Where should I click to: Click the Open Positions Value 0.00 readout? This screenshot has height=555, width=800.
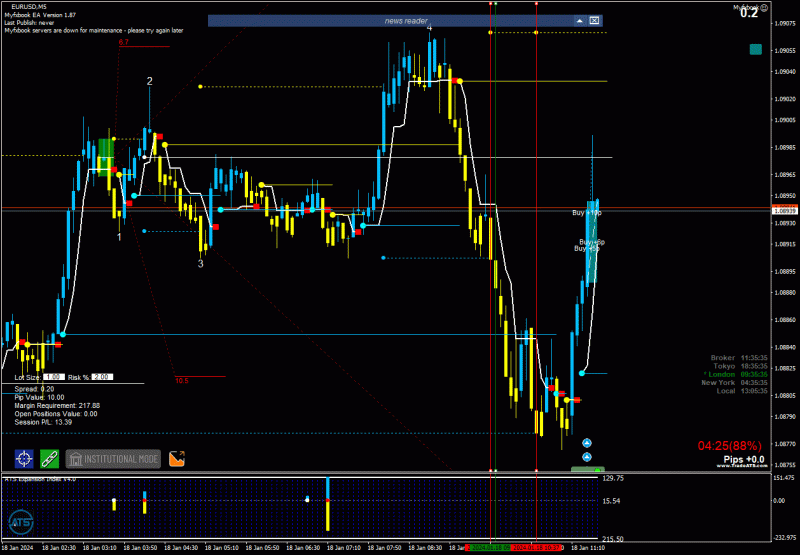click(56, 414)
